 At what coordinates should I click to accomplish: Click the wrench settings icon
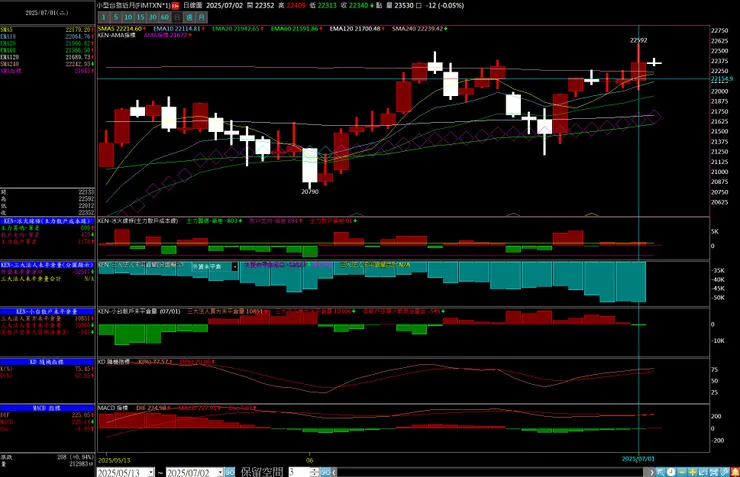[724, 471]
